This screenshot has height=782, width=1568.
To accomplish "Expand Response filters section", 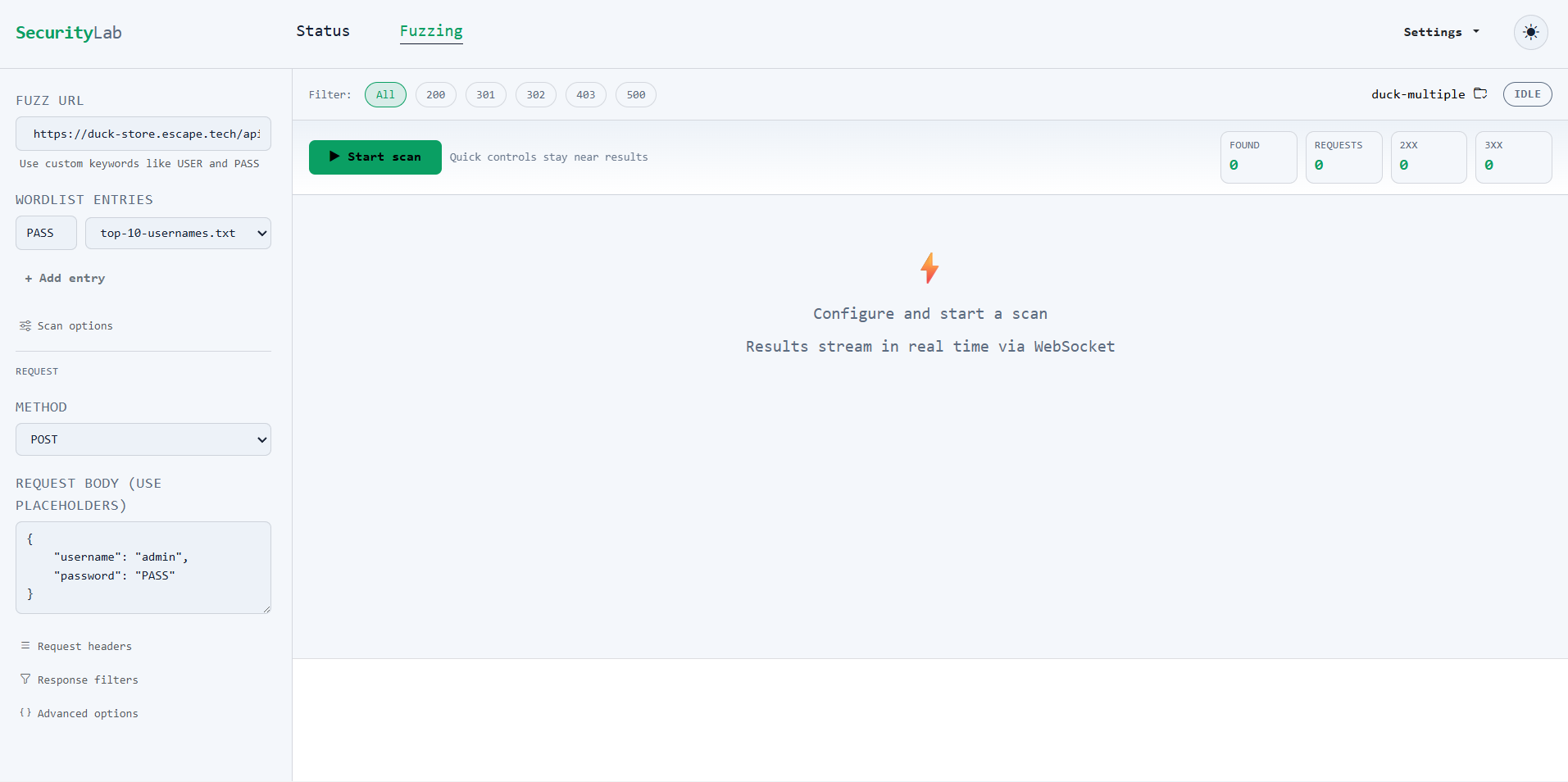I will coord(80,680).
